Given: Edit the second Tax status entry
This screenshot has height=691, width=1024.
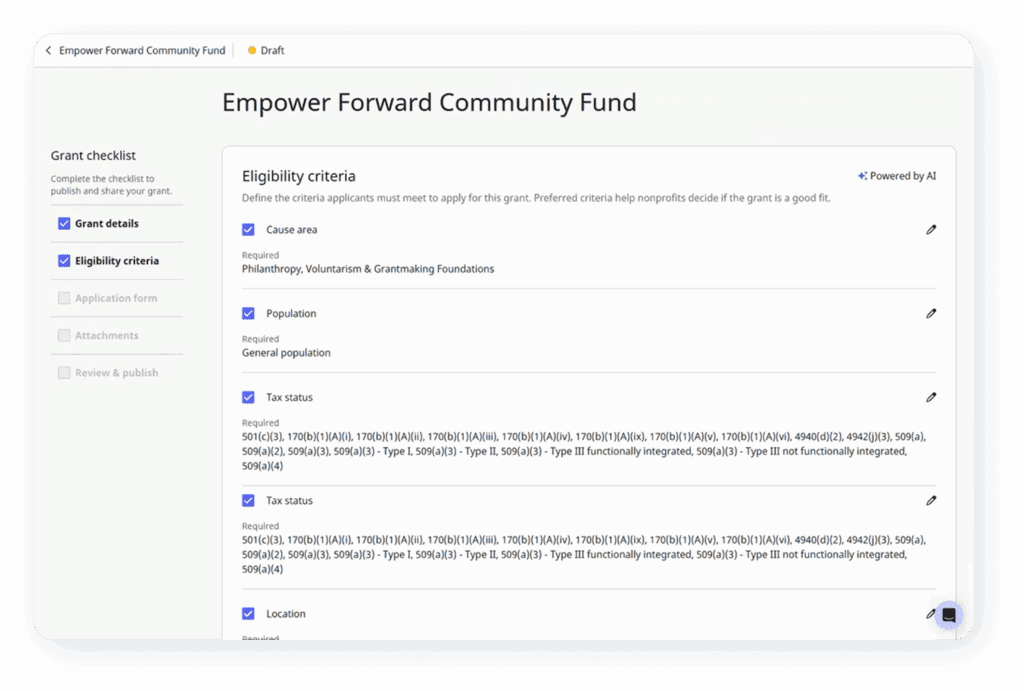Looking at the screenshot, I should click(931, 500).
